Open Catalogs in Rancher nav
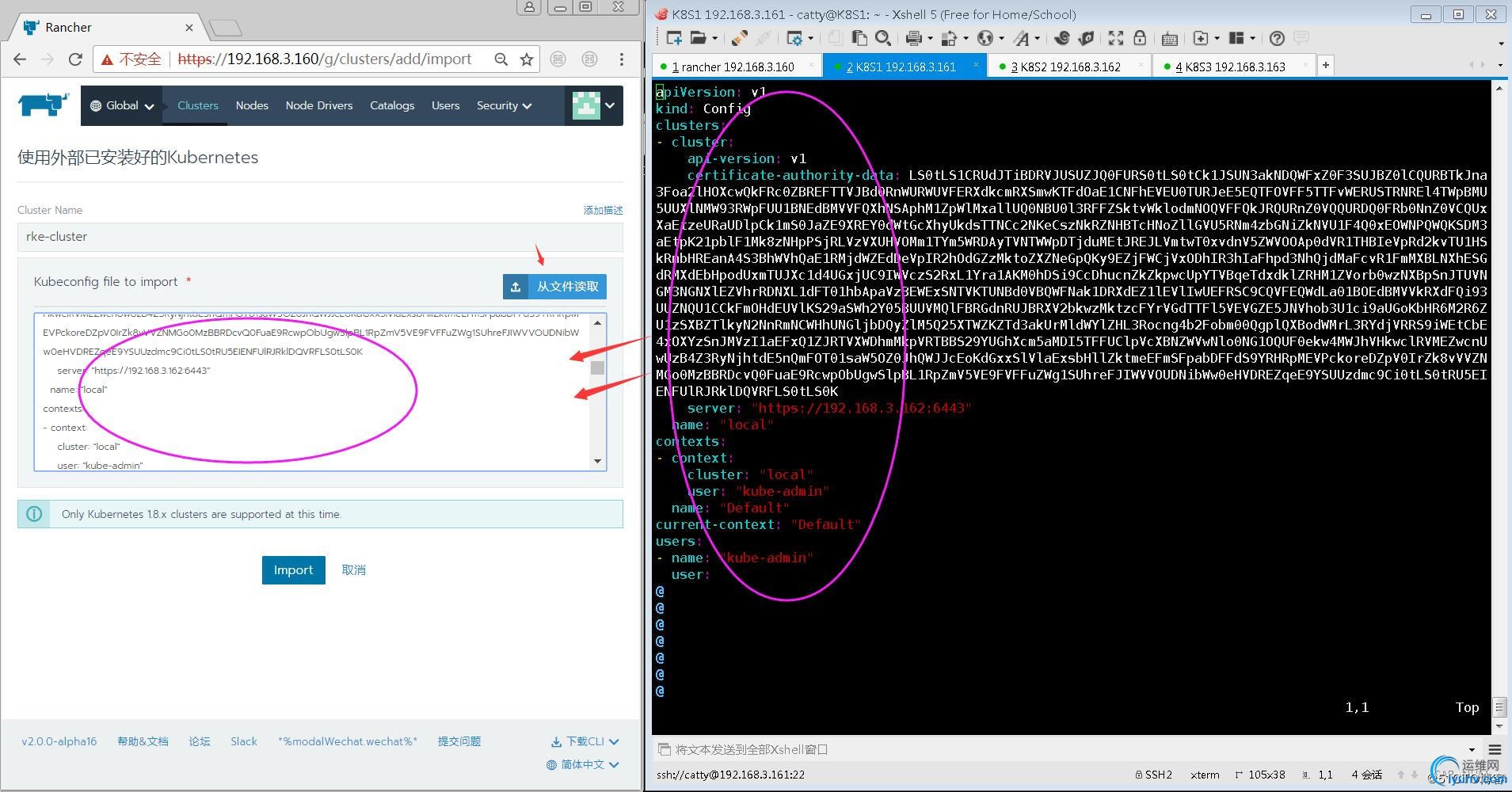 pos(392,105)
